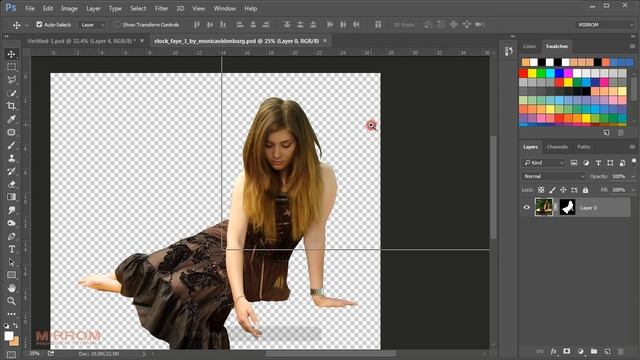Image resolution: width=640 pixels, height=360 pixels.
Task: Toggle Lock image pixels brush icon
Action: click(x=552, y=190)
